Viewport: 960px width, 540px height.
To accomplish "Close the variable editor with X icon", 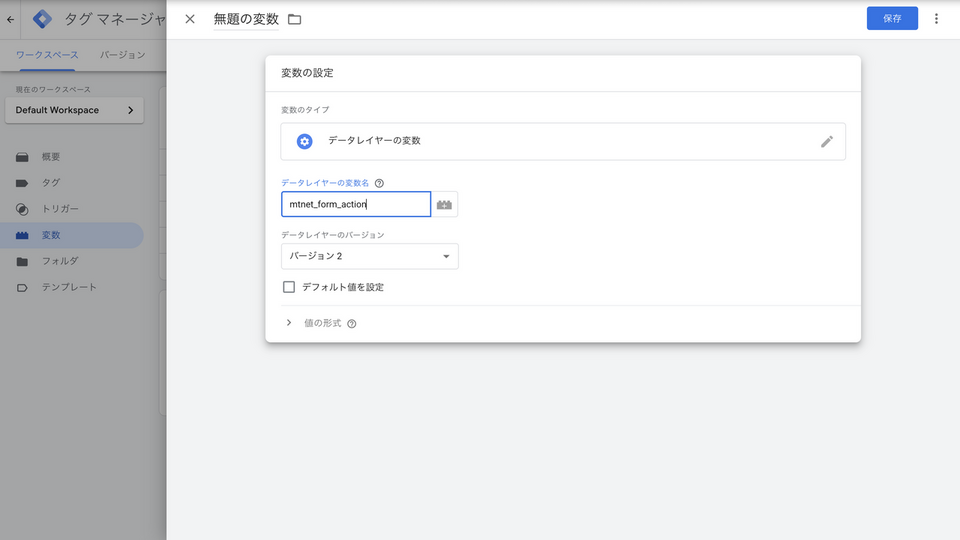I will point(190,19).
